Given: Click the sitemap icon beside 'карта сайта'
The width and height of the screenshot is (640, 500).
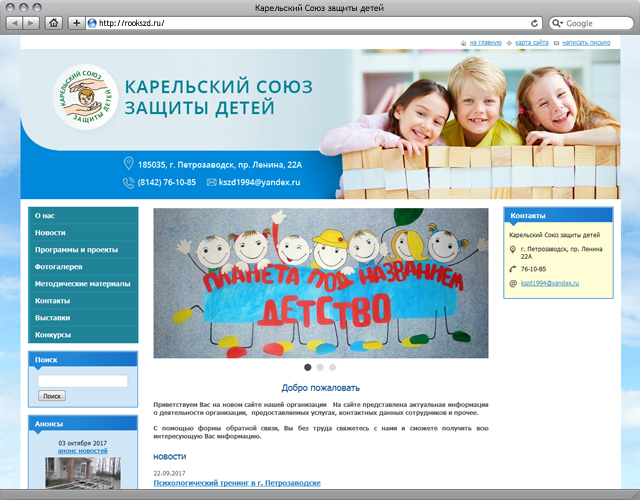Looking at the screenshot, I should 509,43.
